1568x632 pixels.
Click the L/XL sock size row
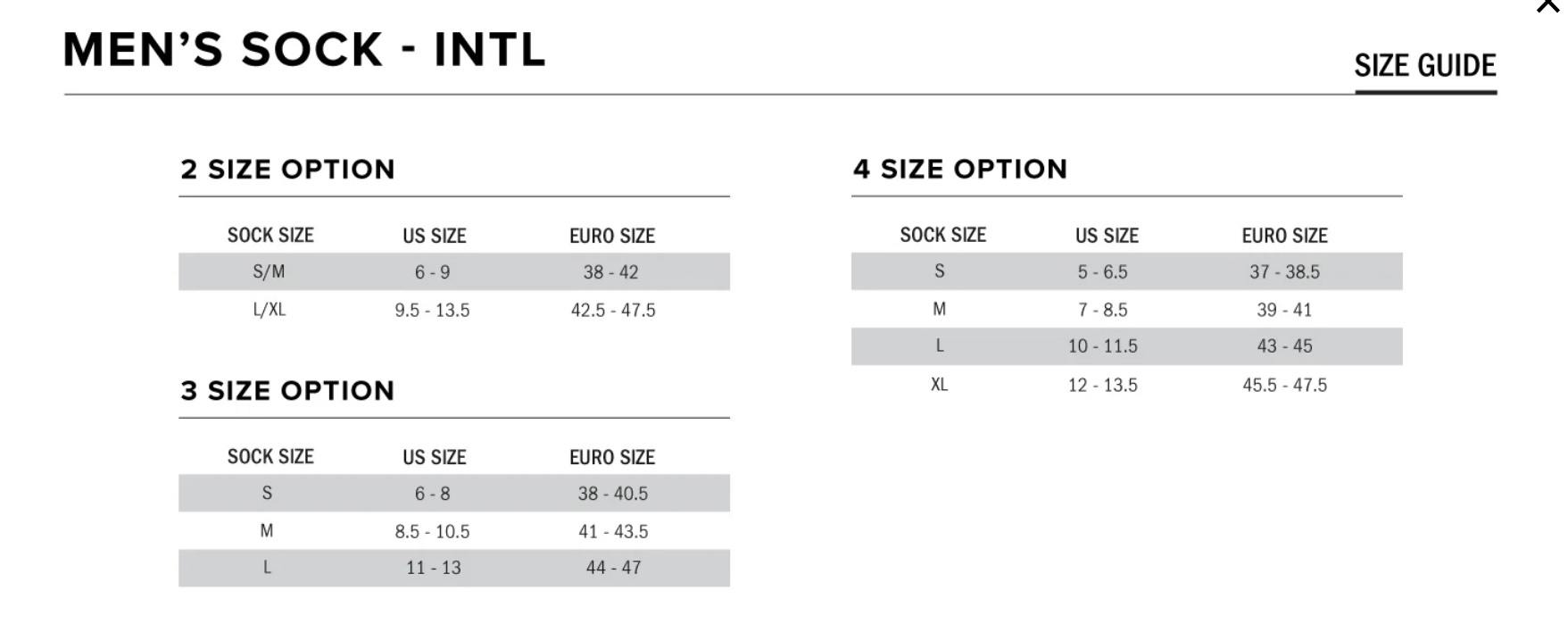(454, 310)
